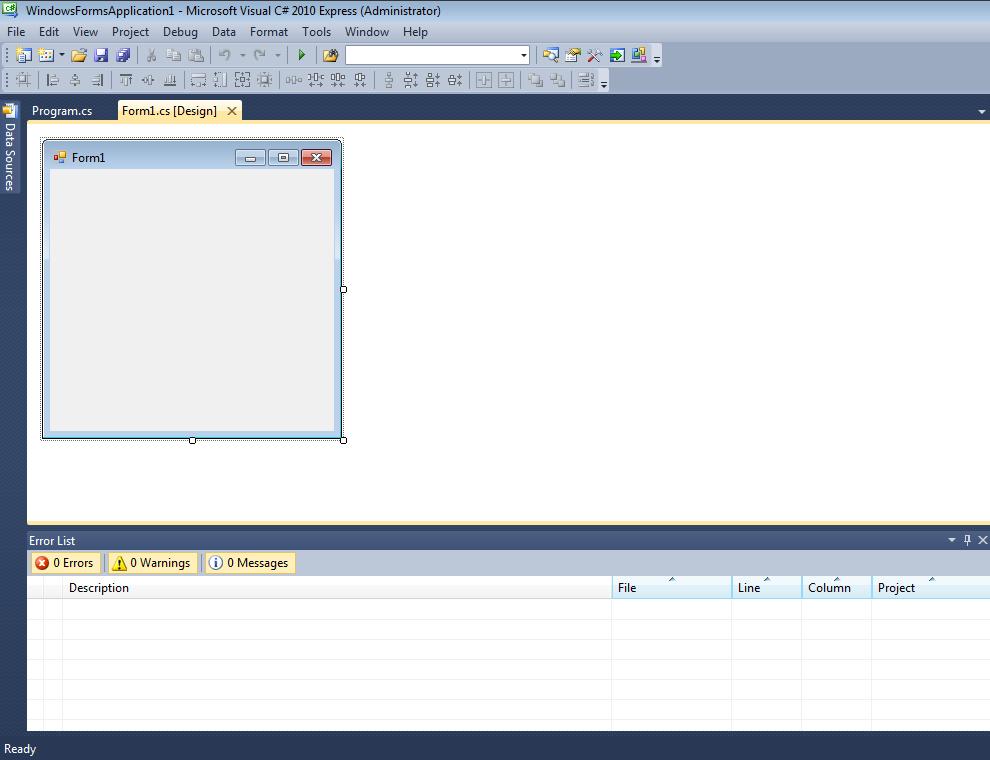The height and width of the screenshot is (760, 990).
Task: Click the Align Centers layout icon
Action: [x=75, y=80]
